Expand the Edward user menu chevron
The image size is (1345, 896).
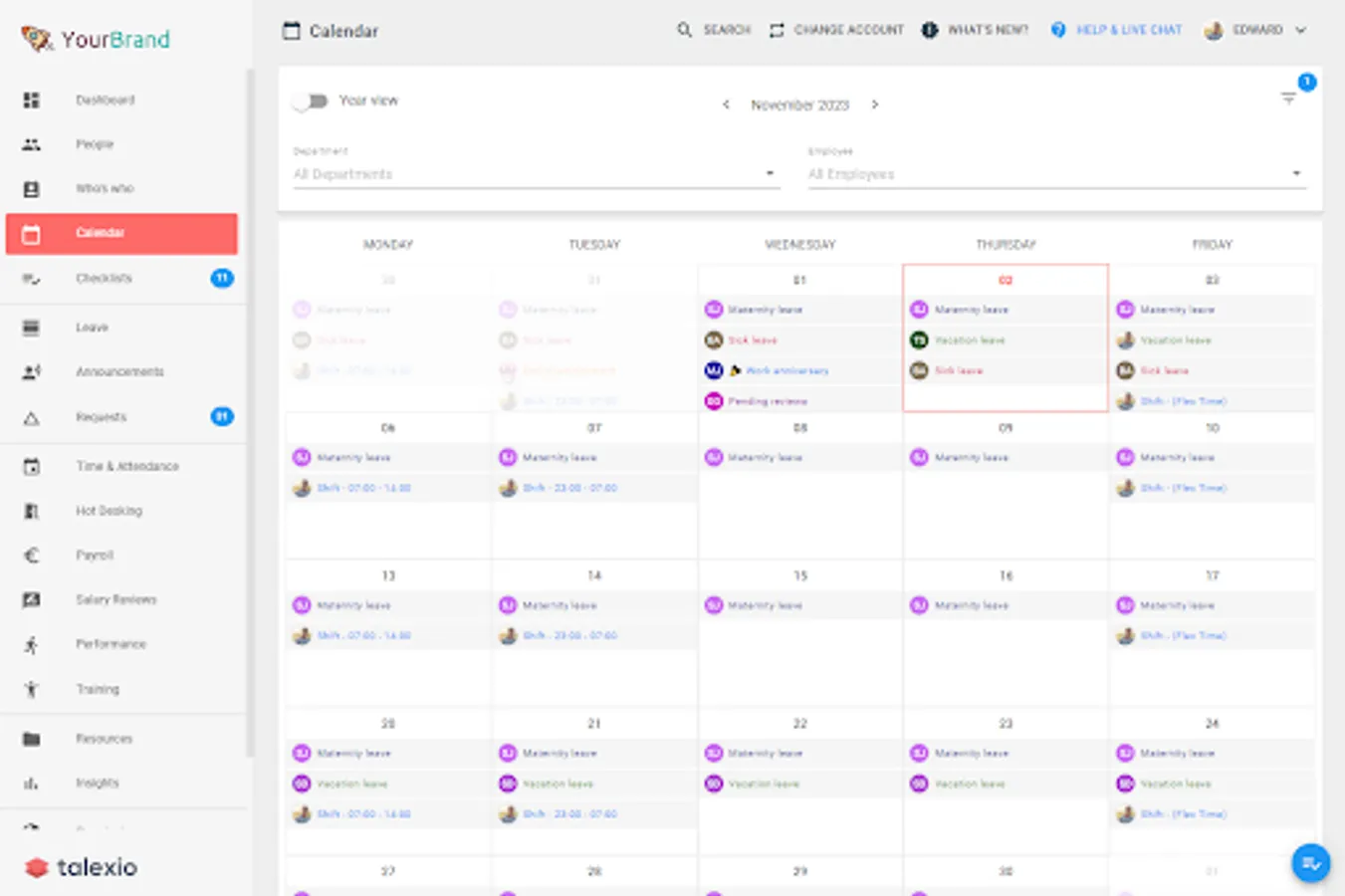1300,30
